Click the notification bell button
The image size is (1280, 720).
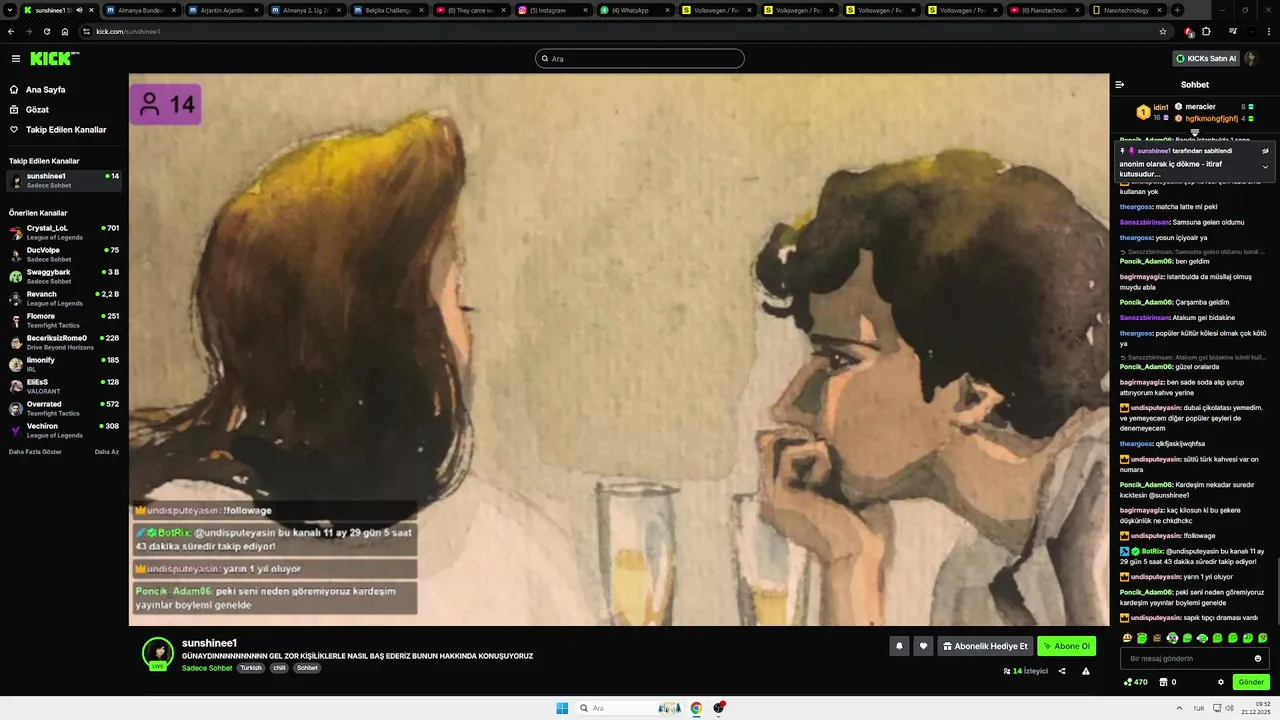pos(899,646)
